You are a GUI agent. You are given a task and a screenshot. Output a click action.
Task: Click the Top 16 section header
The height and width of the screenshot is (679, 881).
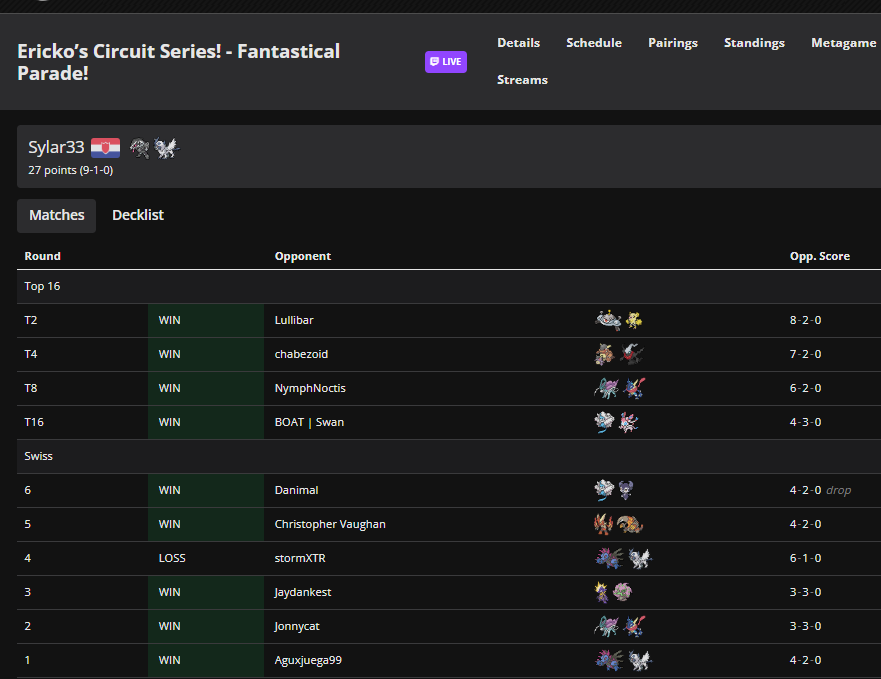(449, 287)
